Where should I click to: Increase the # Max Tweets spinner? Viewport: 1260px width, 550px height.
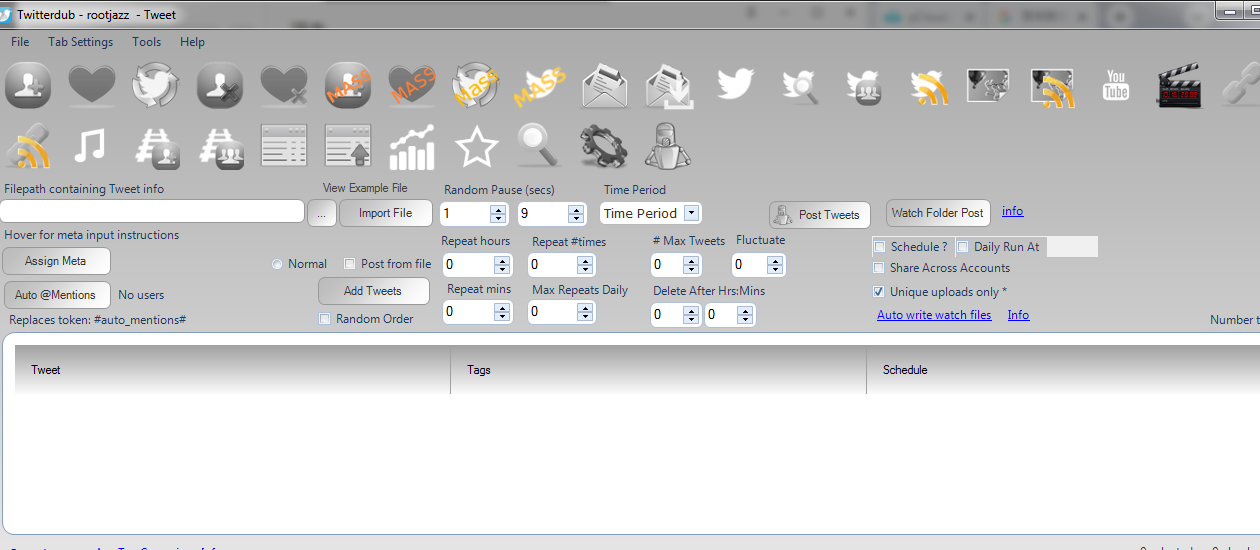click(x=690, y=260)
